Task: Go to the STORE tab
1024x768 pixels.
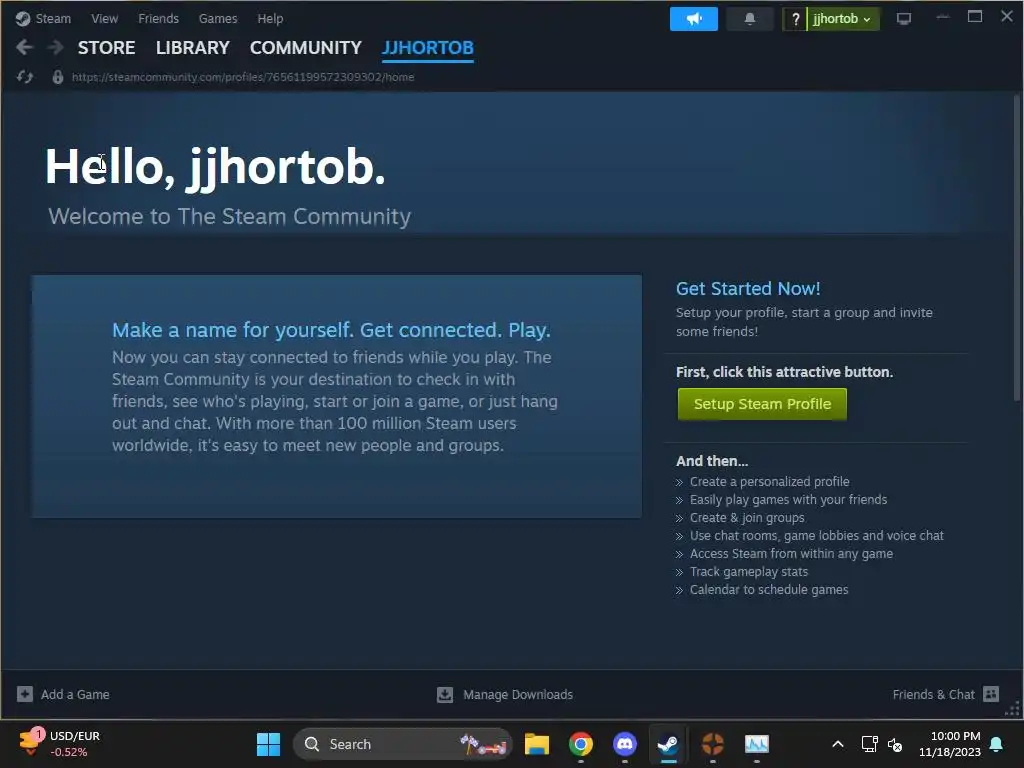Action: (x=106, y=48)
